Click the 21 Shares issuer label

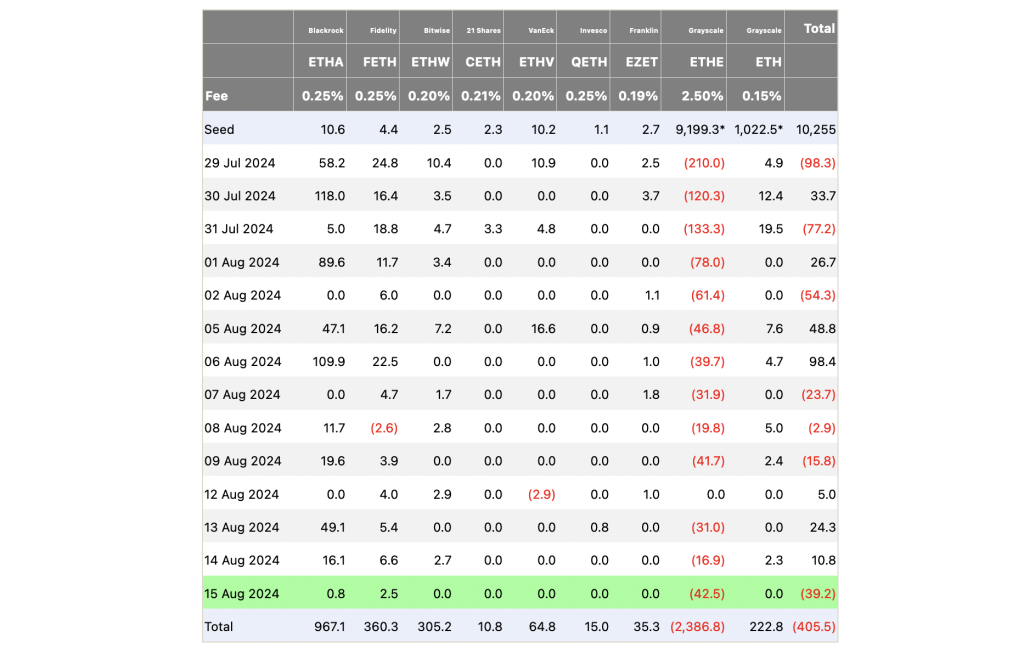click(484, 31)
